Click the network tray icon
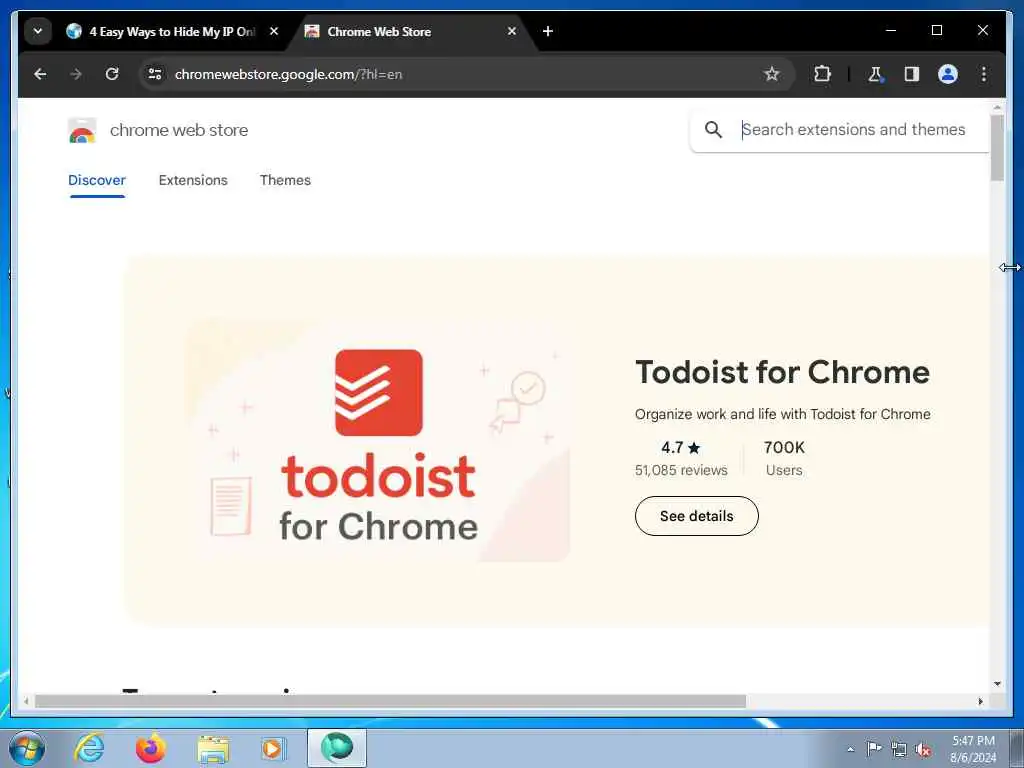 point(899,749)
